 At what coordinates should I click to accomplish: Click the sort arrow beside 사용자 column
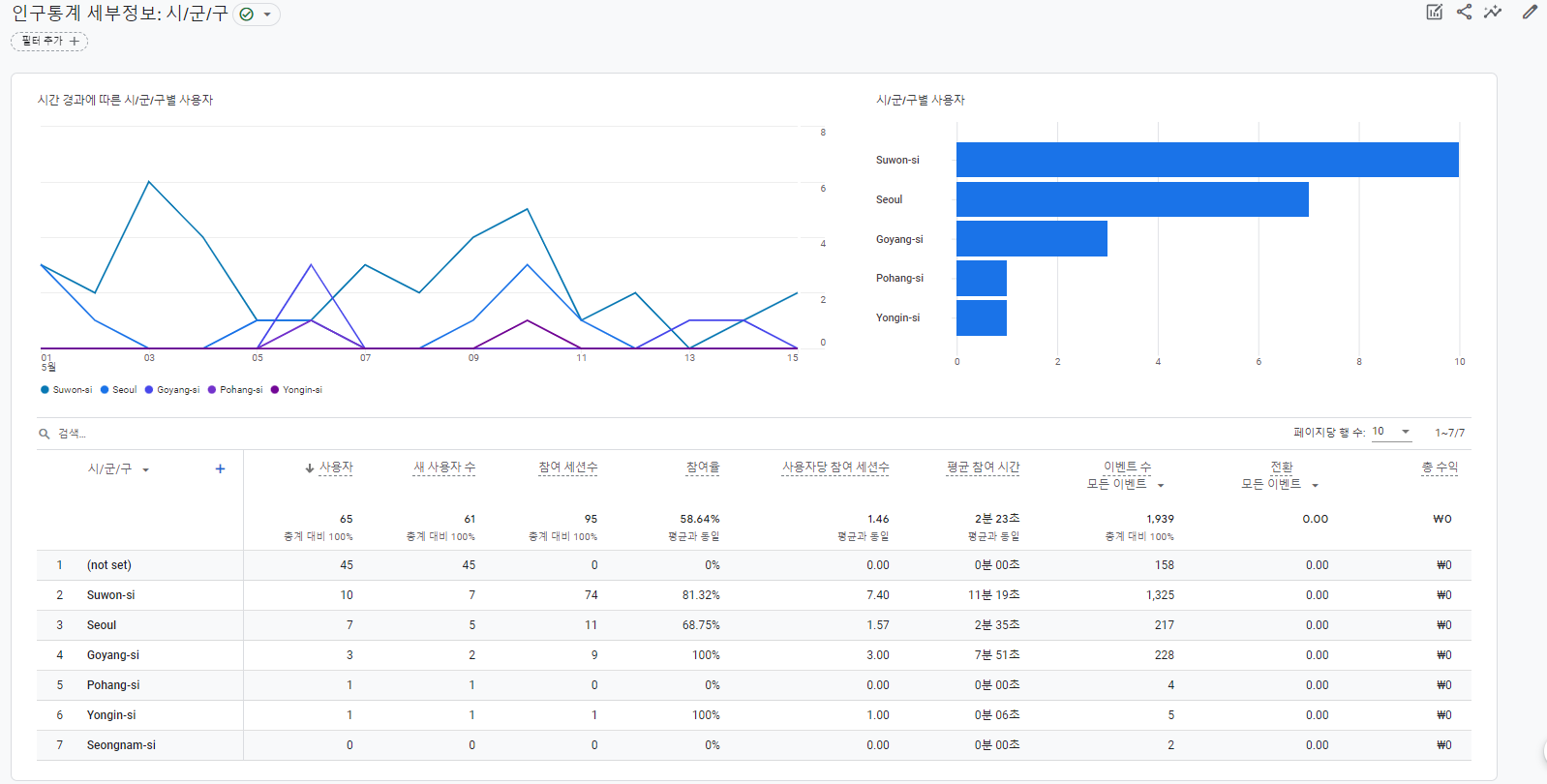point(310,468)
